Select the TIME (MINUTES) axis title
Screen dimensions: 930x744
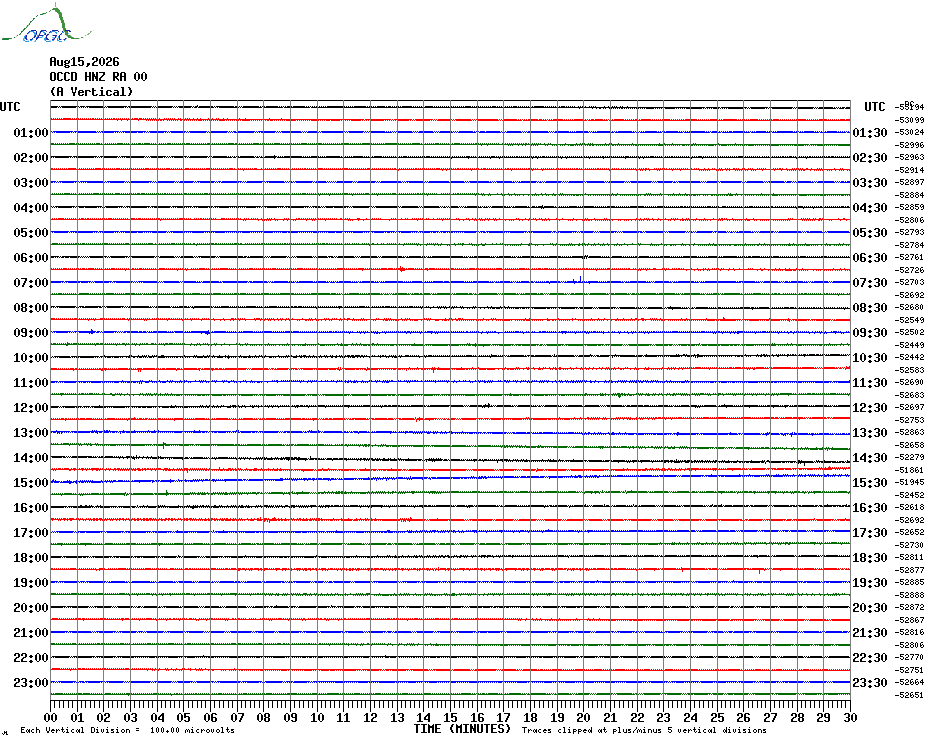point(462,729)
